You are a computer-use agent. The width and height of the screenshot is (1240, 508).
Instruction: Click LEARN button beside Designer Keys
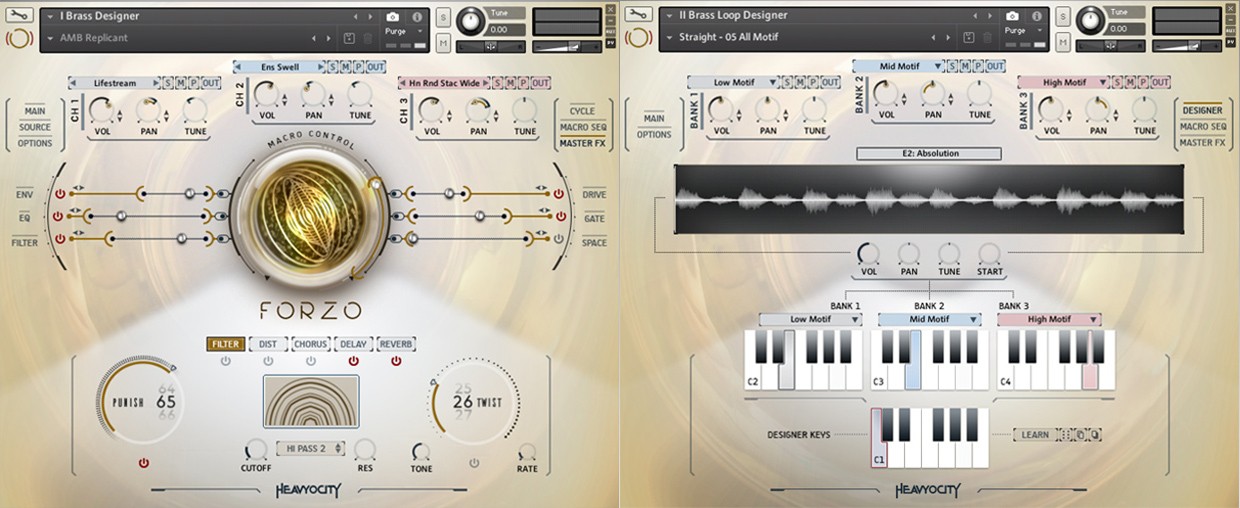tap(1035, 435)
